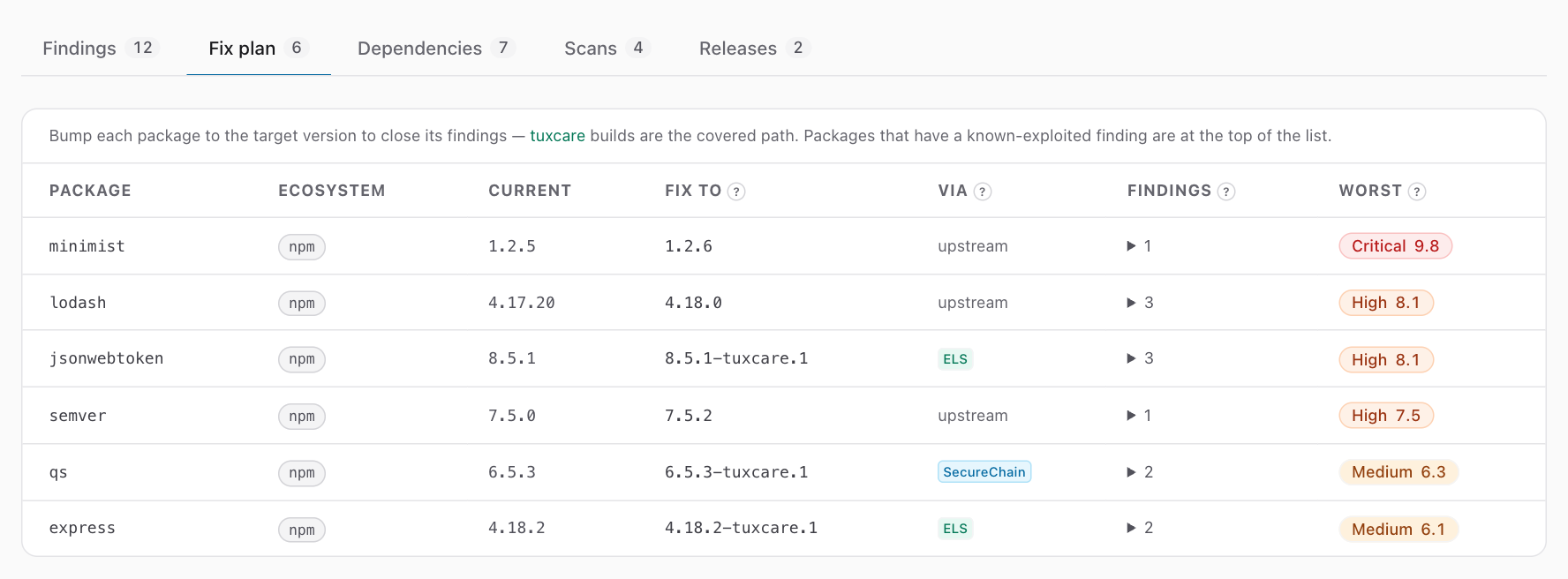Click upstream in the minimist row
Screen dimensions: 1568x579
pos(973,246)
